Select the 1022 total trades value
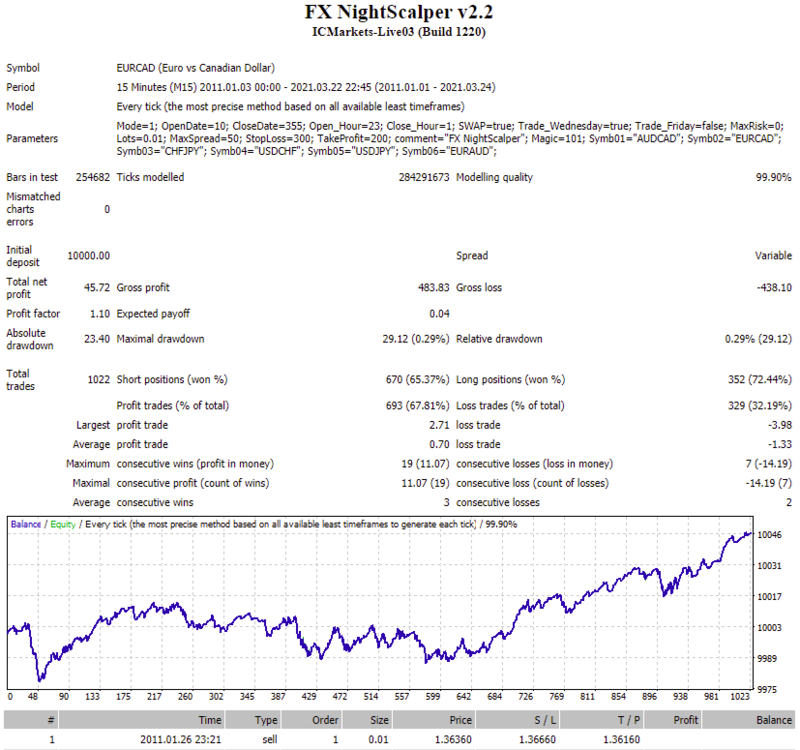The image size is (800, 750). tap(99, 380)
